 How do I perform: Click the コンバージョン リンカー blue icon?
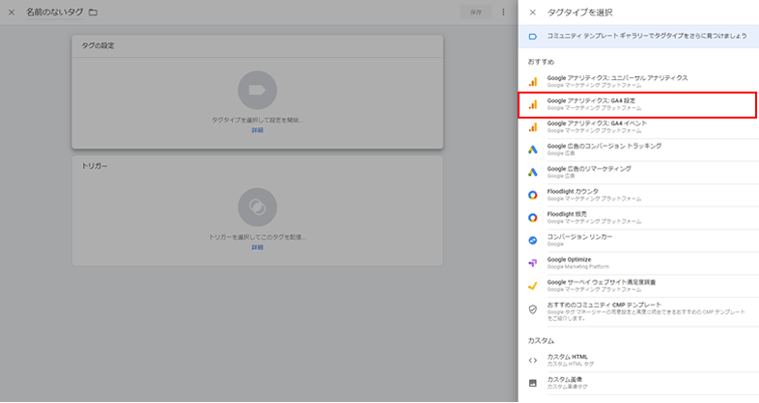tap(532, 240)
